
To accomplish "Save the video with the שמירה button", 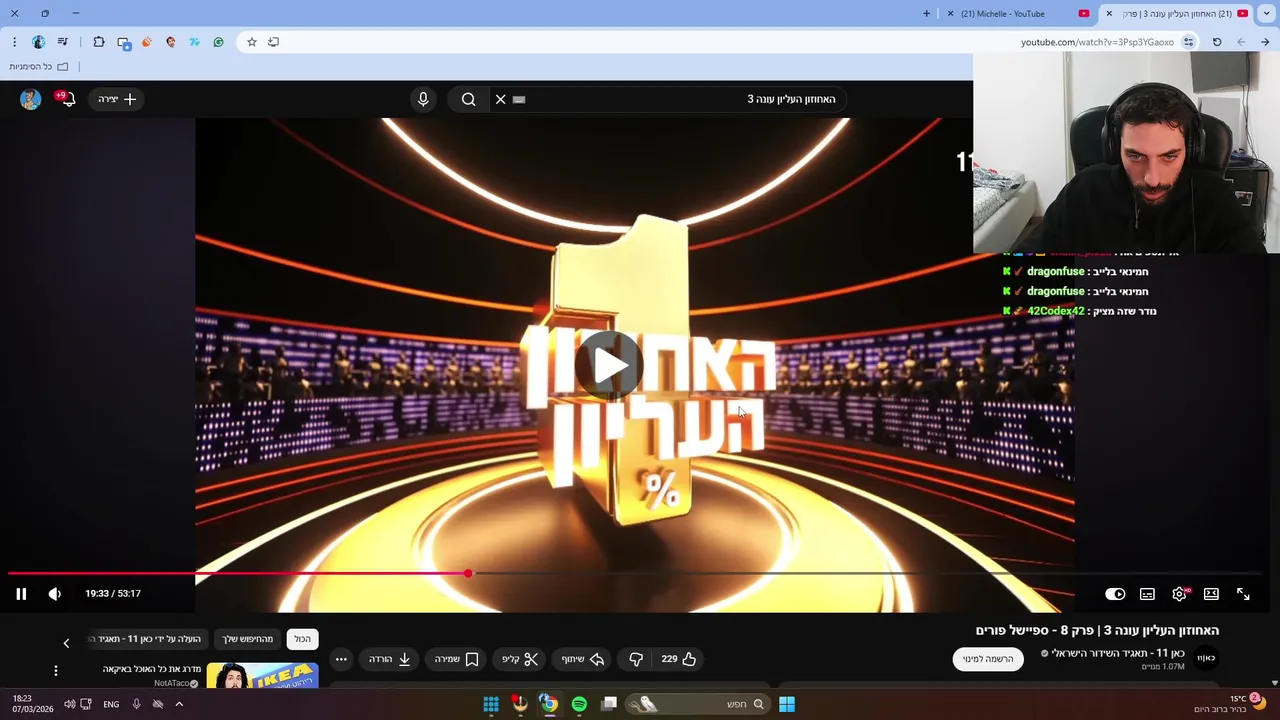I will click(x=457, y=659).
